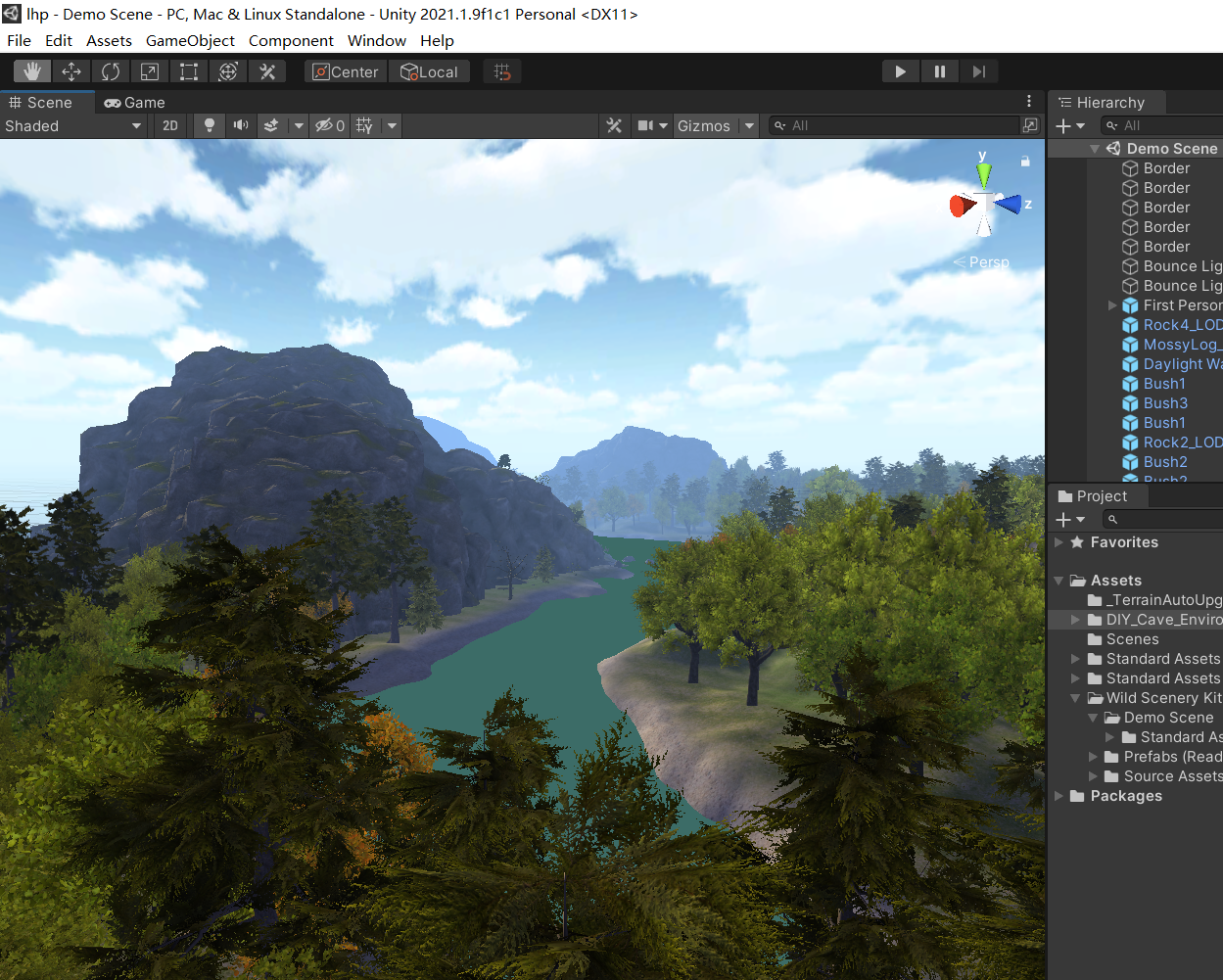Expand the First Person object in Hierarchy

[1113, 304]
